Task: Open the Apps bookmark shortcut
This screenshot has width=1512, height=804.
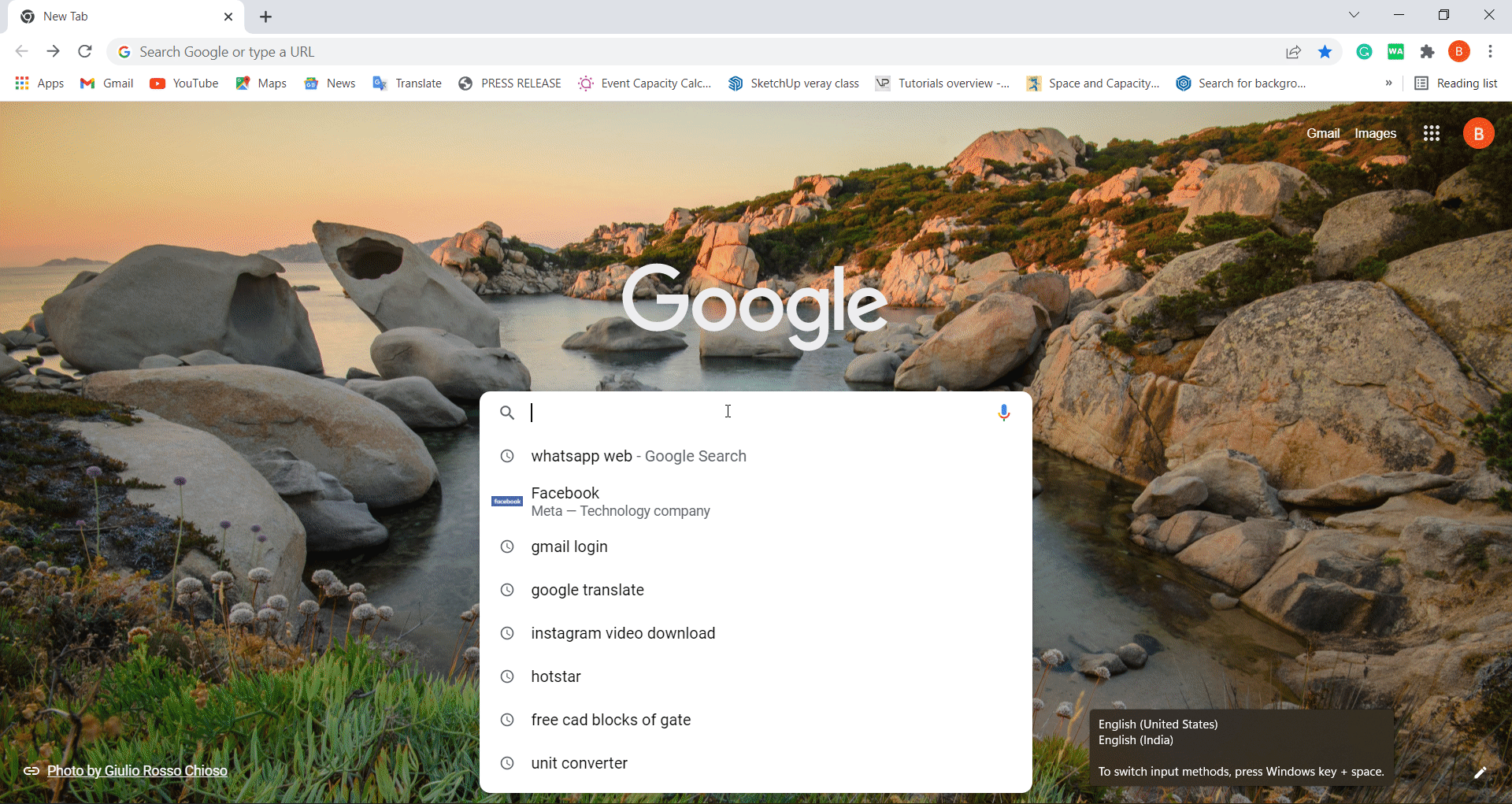Action: (39, 83)
